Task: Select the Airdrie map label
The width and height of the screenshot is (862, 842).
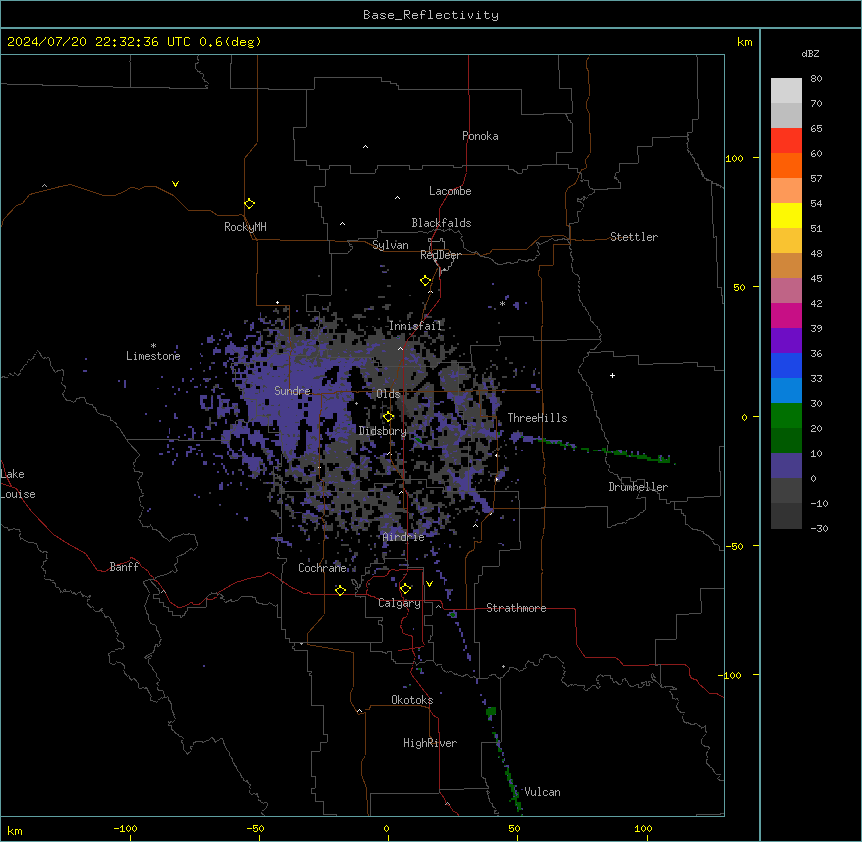Action: [x=403, y=537]
